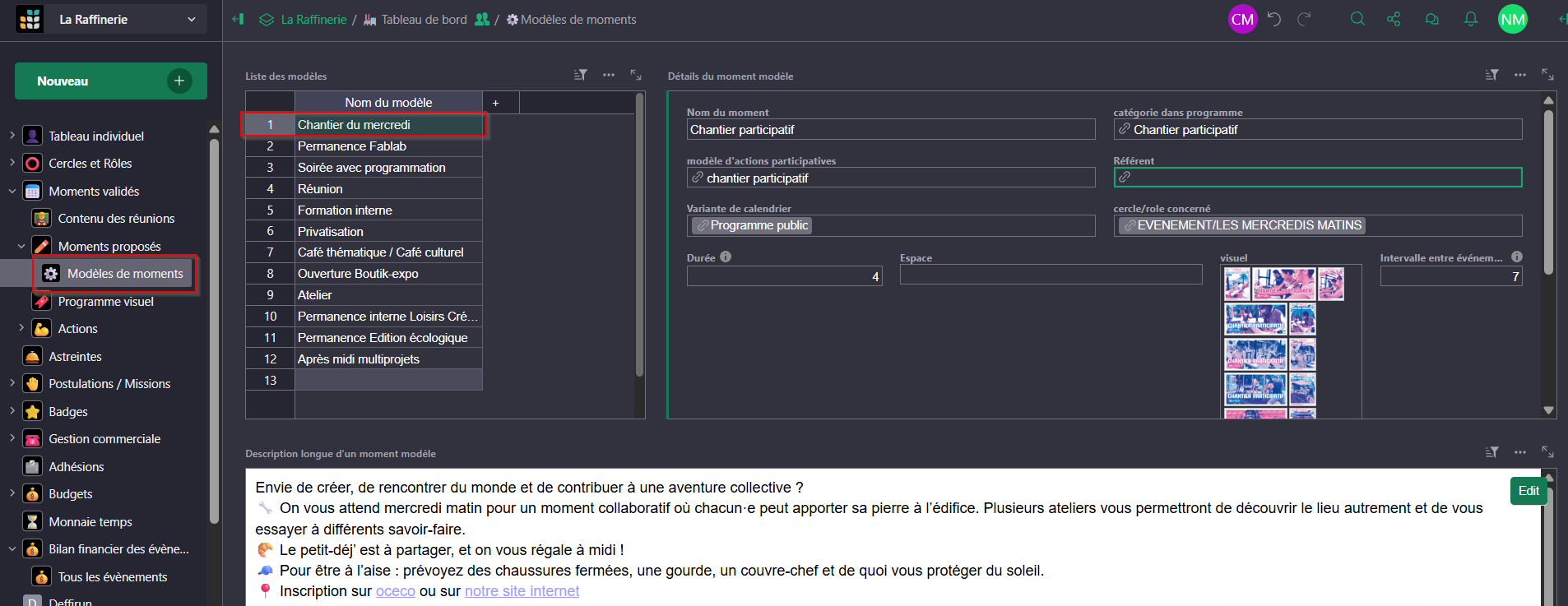The image size is (1568, 606).
Task: Open notifications bell icon
Action: click(x=1471, y=19)
